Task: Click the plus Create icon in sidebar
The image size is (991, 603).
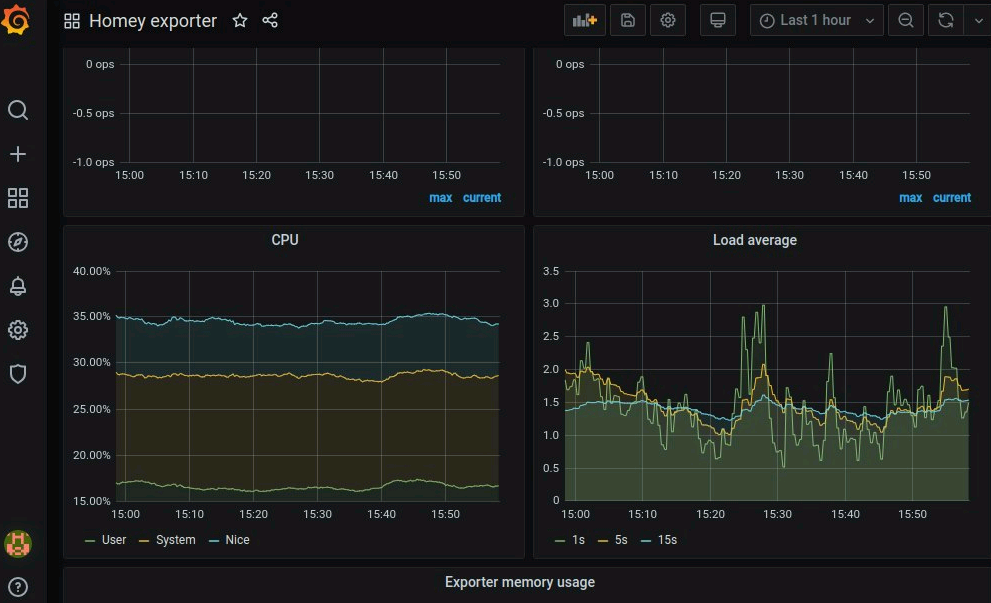Action: 18,154
